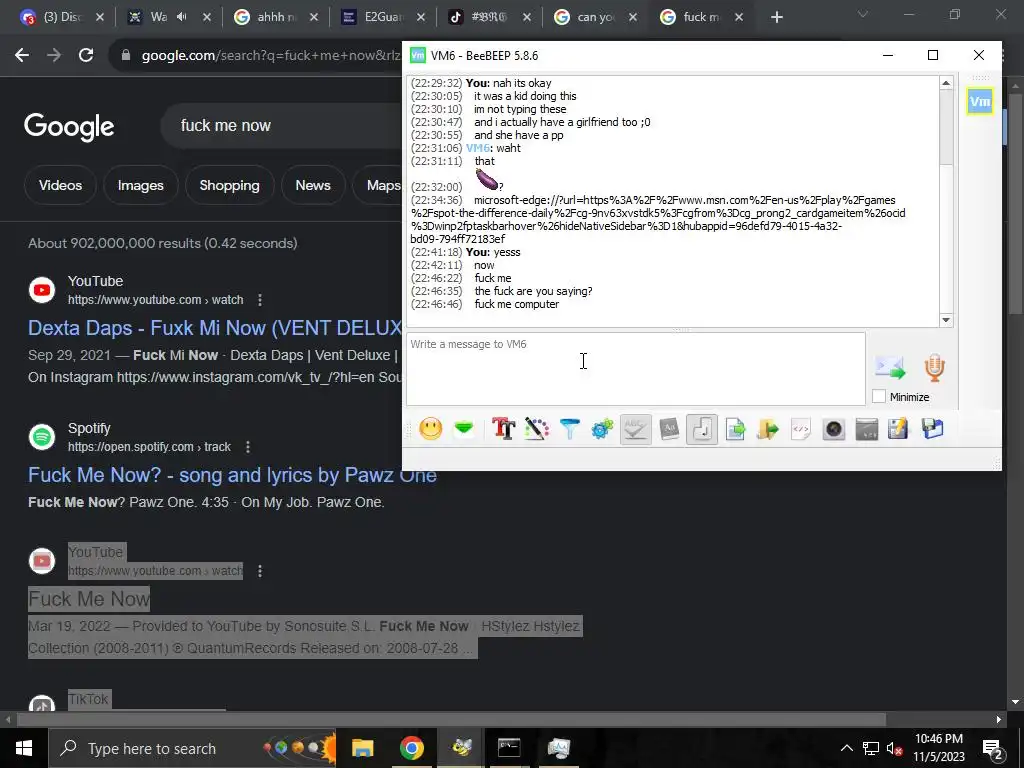Screen dimensions: 1024x768
Task: Filter Google results by News
Action: pos(313,185)
